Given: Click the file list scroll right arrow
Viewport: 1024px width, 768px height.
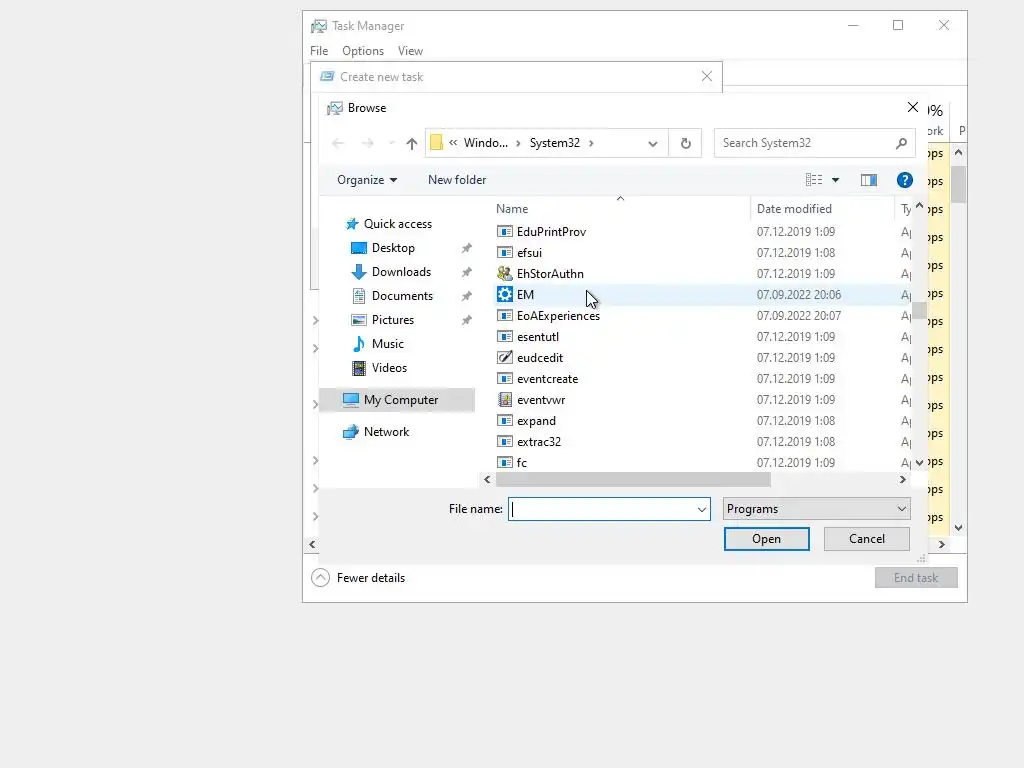Looking at the screenshot, I should click(903, 480).
